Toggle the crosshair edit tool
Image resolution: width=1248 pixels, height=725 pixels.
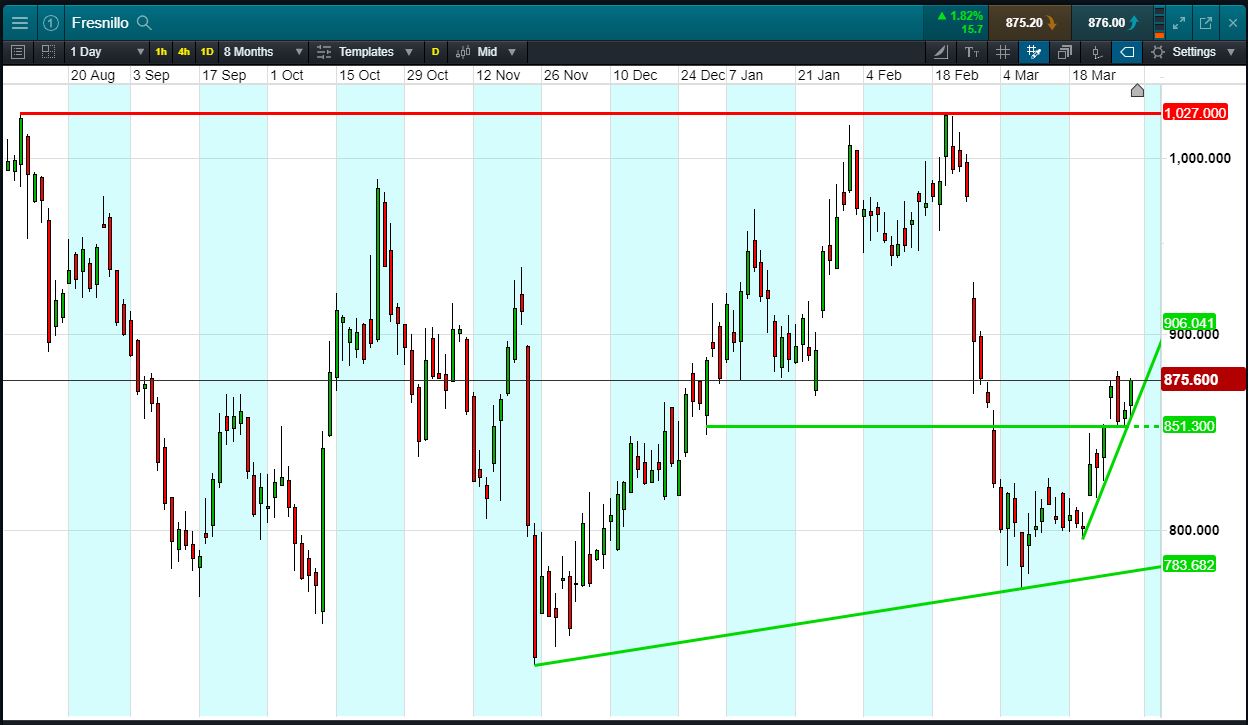coord(1034,51)
